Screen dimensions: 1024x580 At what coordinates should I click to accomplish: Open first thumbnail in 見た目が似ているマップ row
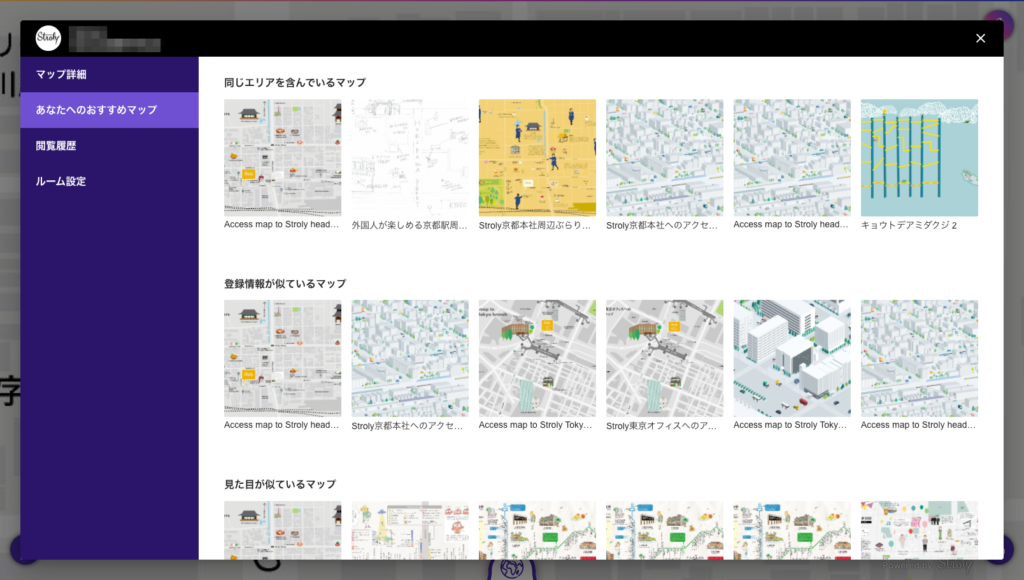click(x=282, y=530)
